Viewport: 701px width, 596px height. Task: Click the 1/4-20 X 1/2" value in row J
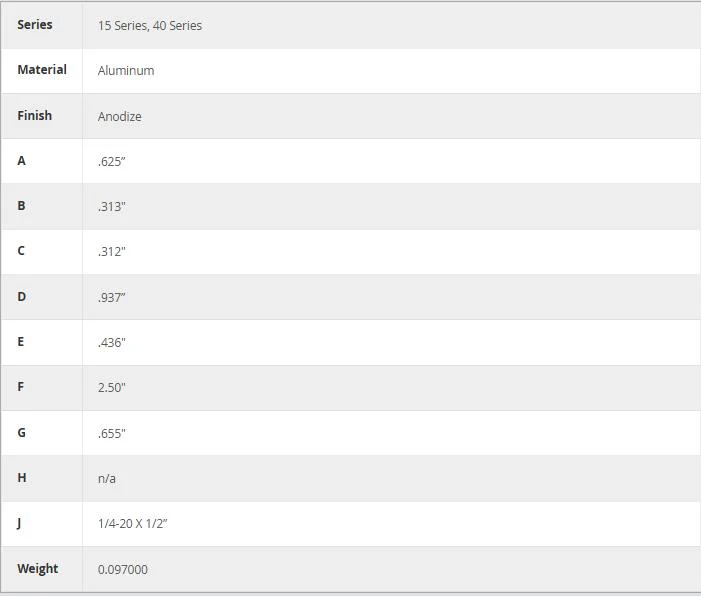(x=133, y=524)
